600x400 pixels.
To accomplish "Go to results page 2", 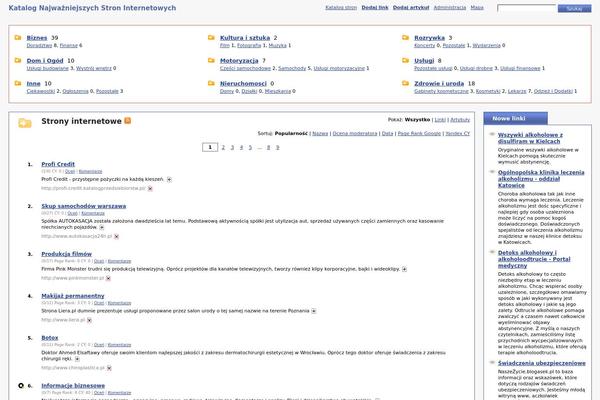I will pos(223,147).
